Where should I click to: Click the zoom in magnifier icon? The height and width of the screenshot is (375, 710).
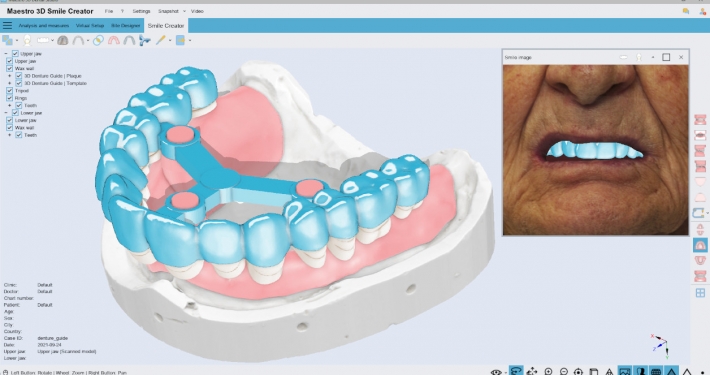[548, 371]
